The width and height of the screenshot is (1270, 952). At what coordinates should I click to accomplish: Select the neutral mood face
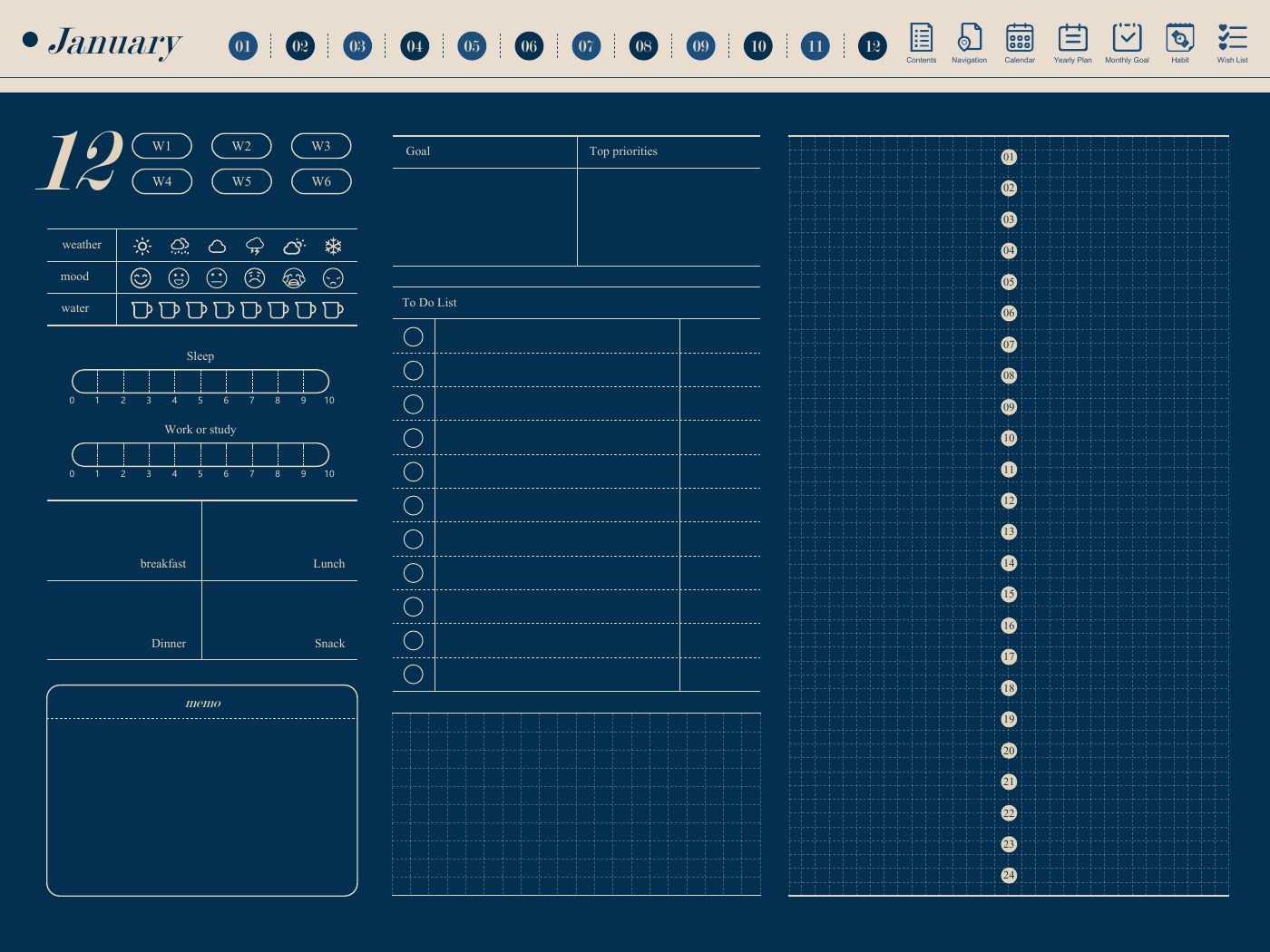217,277
